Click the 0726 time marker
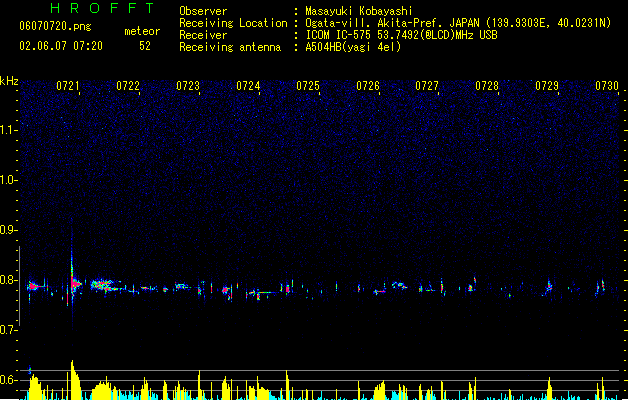 (x=368, y=86)
